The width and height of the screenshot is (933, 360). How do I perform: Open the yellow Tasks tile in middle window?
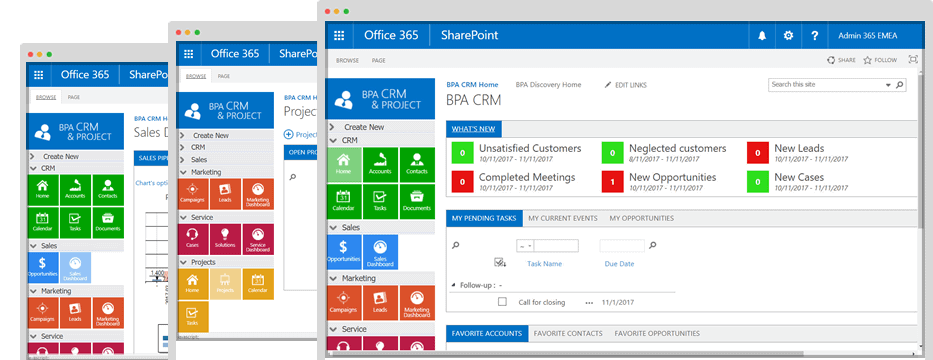click(193, 317)
